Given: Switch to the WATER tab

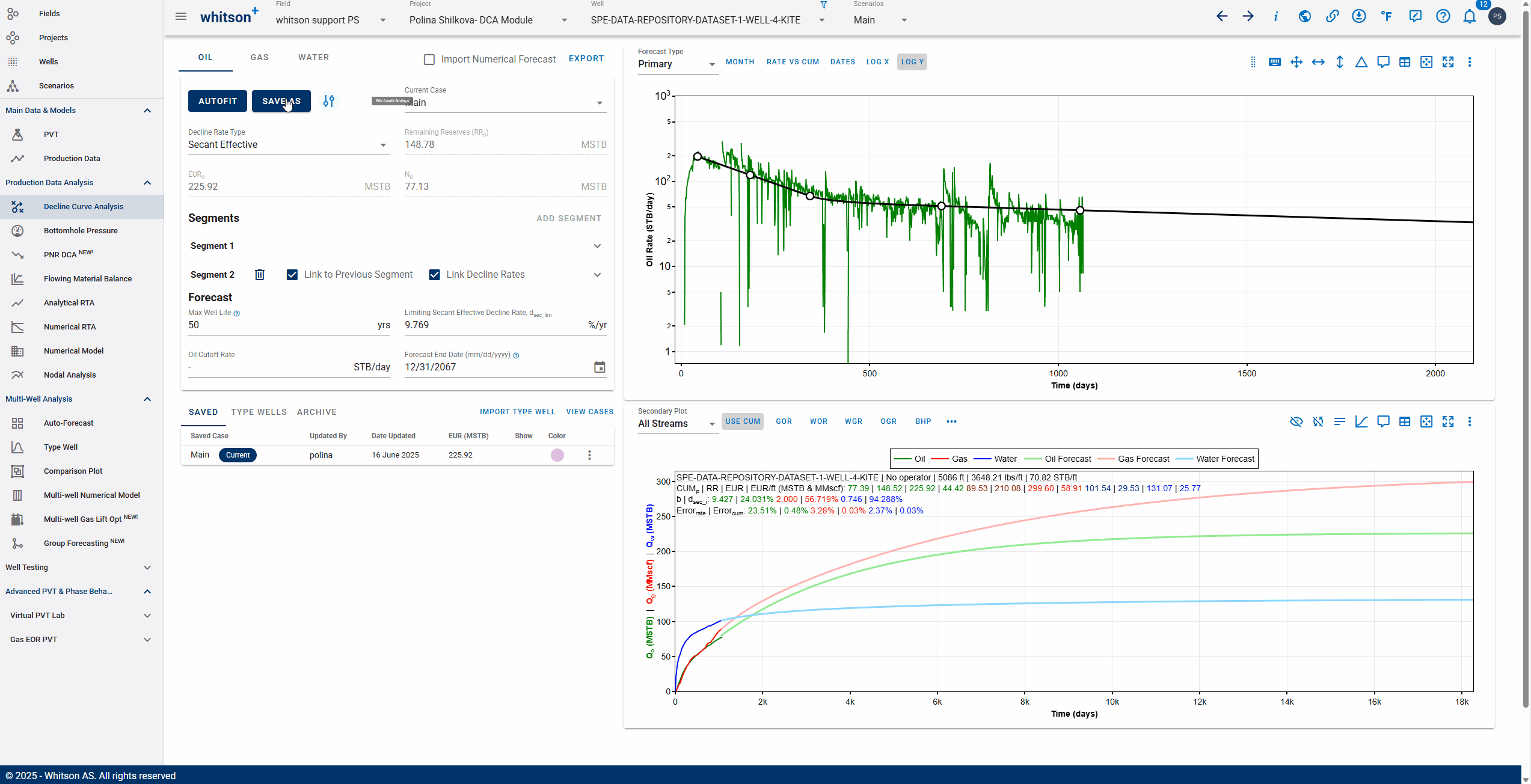Looking at the screenshot, I should pos(314,58).
